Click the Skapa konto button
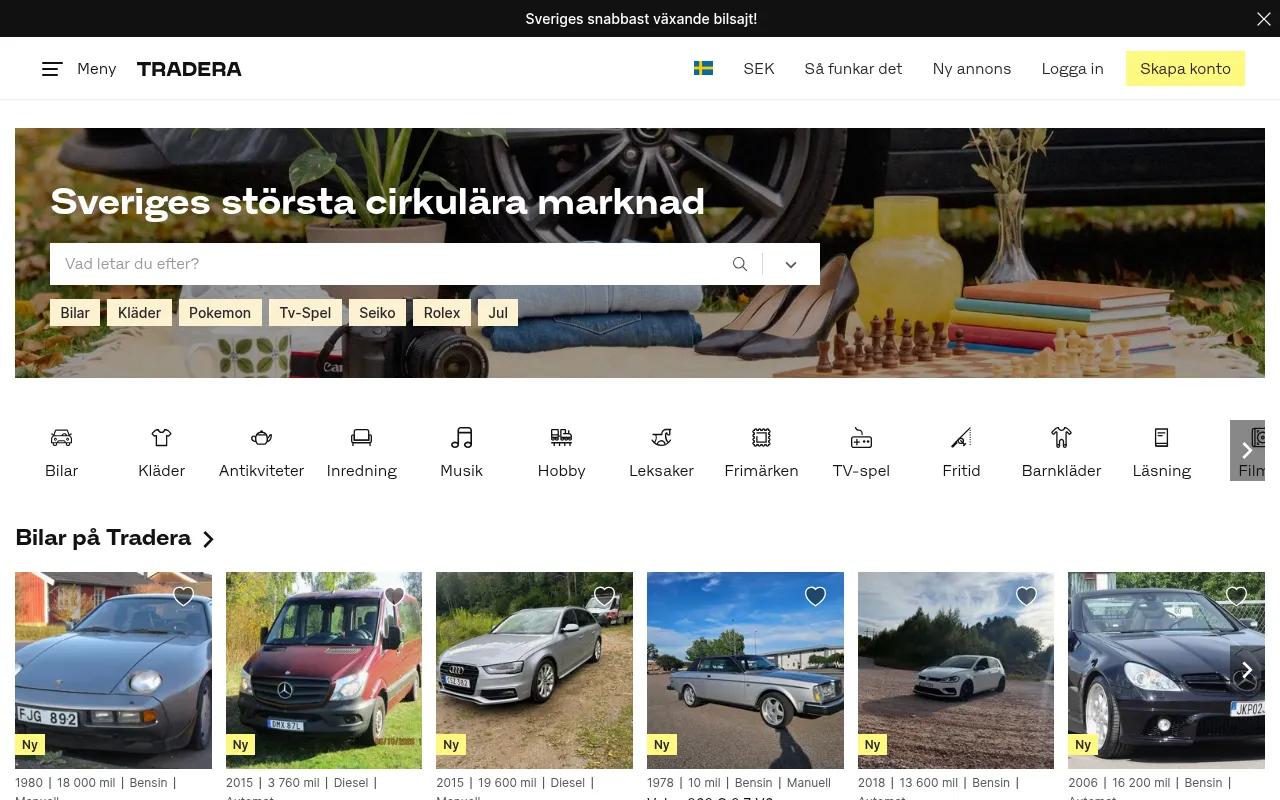The image size is (1280, 800). pyautogui.click(x=1185, y=69)
